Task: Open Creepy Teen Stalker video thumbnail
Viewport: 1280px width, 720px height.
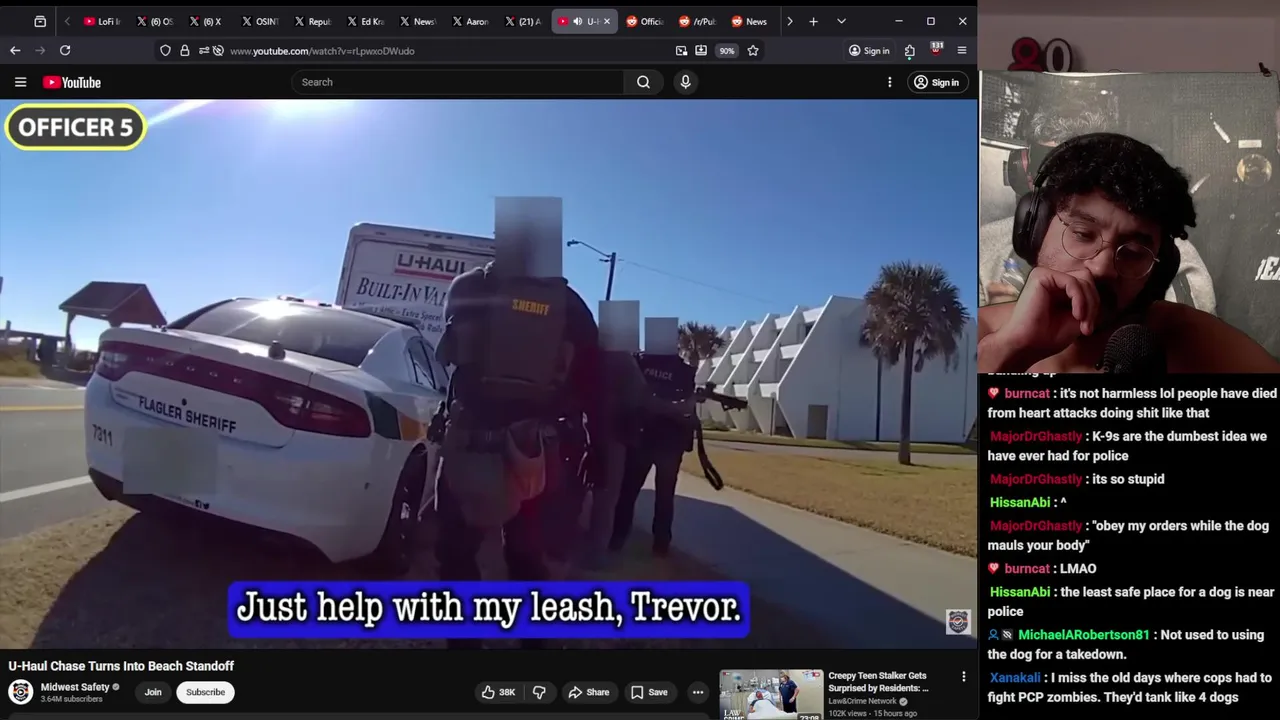Action: coord(771,694)
